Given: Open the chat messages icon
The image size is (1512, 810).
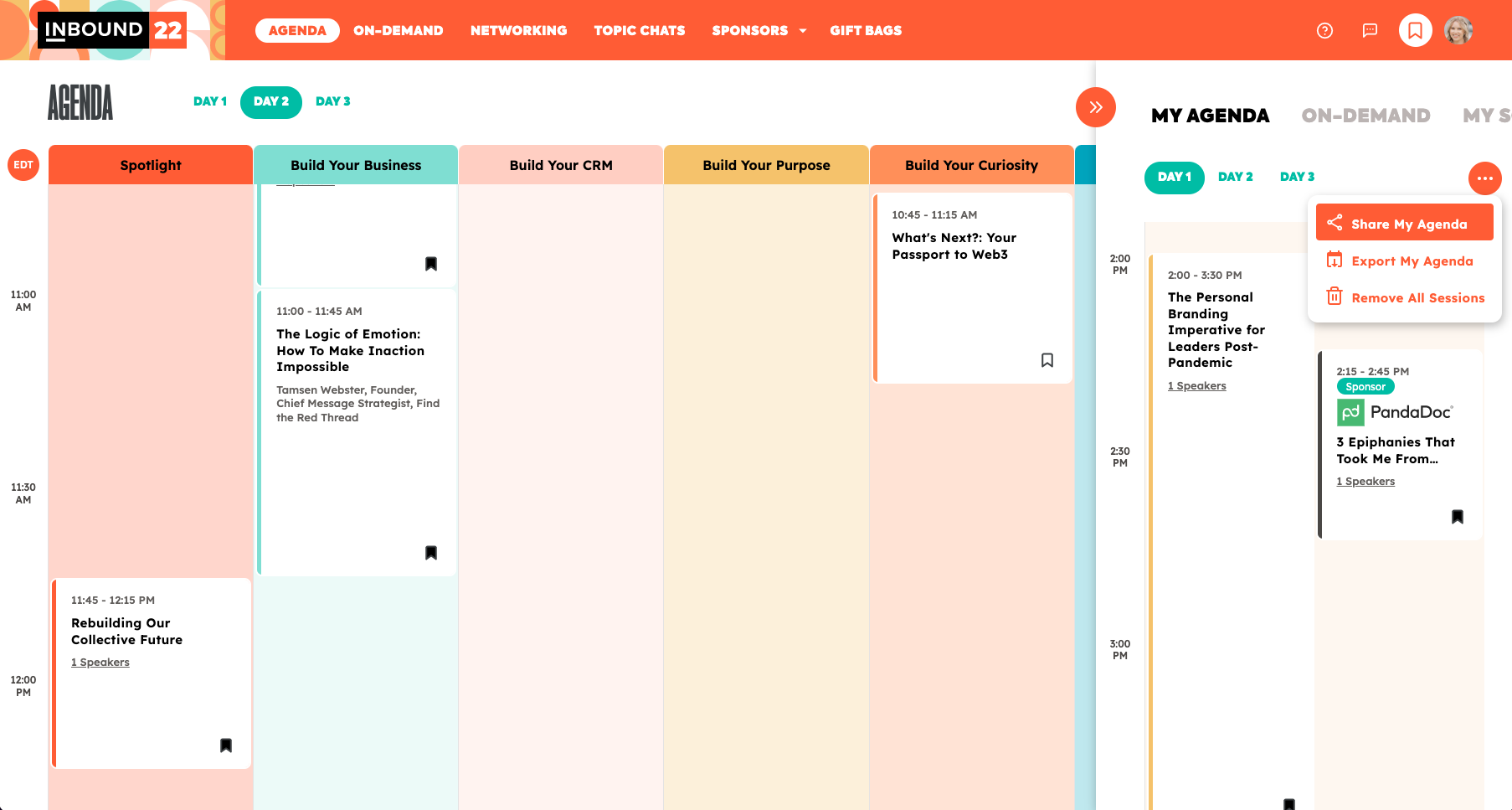Looking at the screenshot, I should point(1370,31).
